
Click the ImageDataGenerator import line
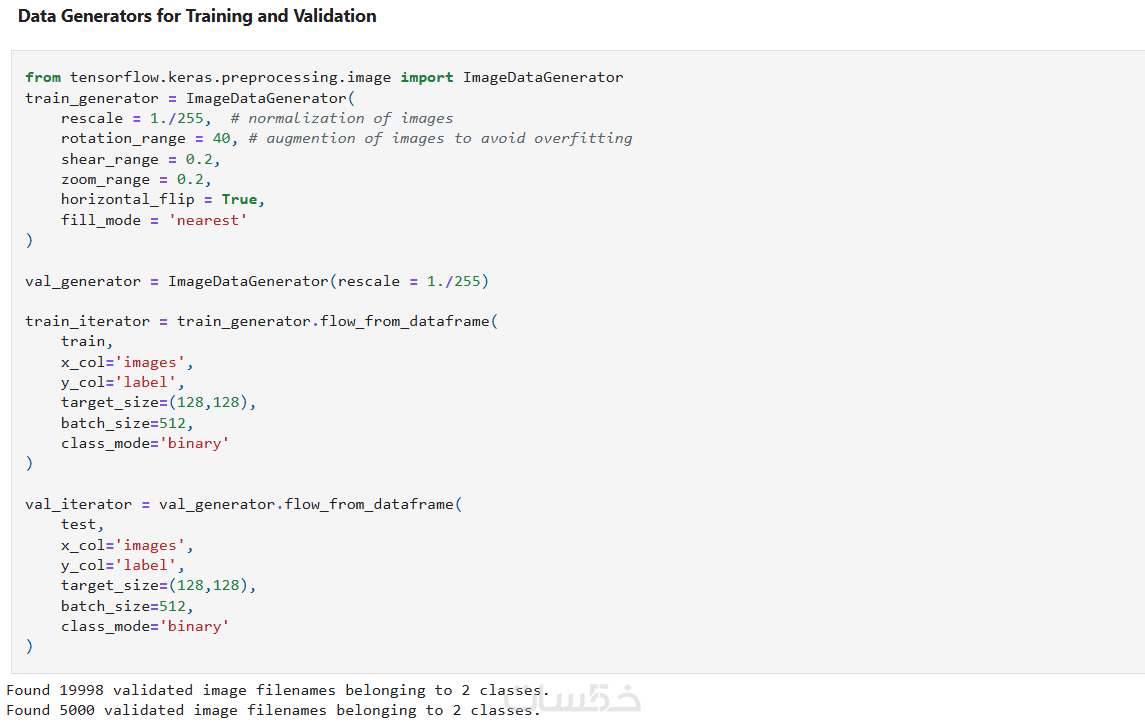pyautogui.click(x=324, y=77)
